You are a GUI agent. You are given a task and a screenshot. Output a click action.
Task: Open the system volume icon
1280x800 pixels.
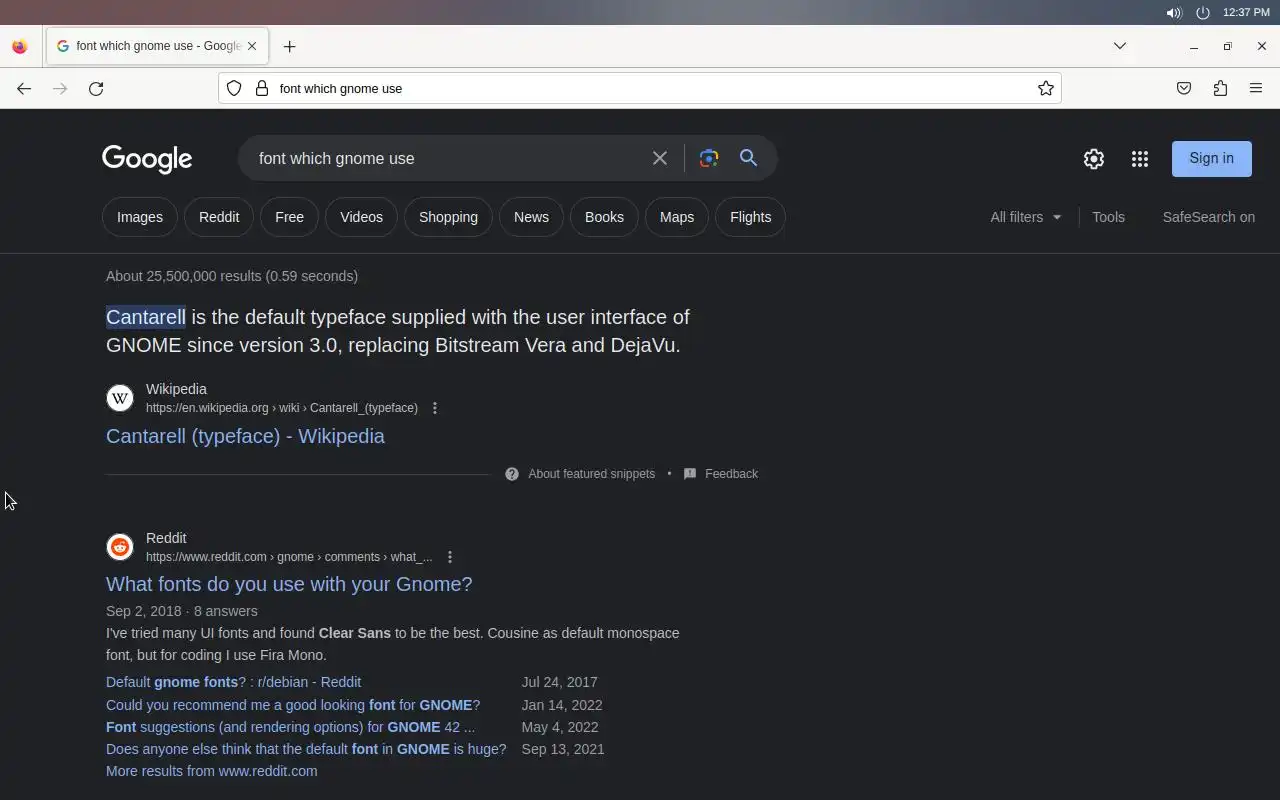[1174, 13]
